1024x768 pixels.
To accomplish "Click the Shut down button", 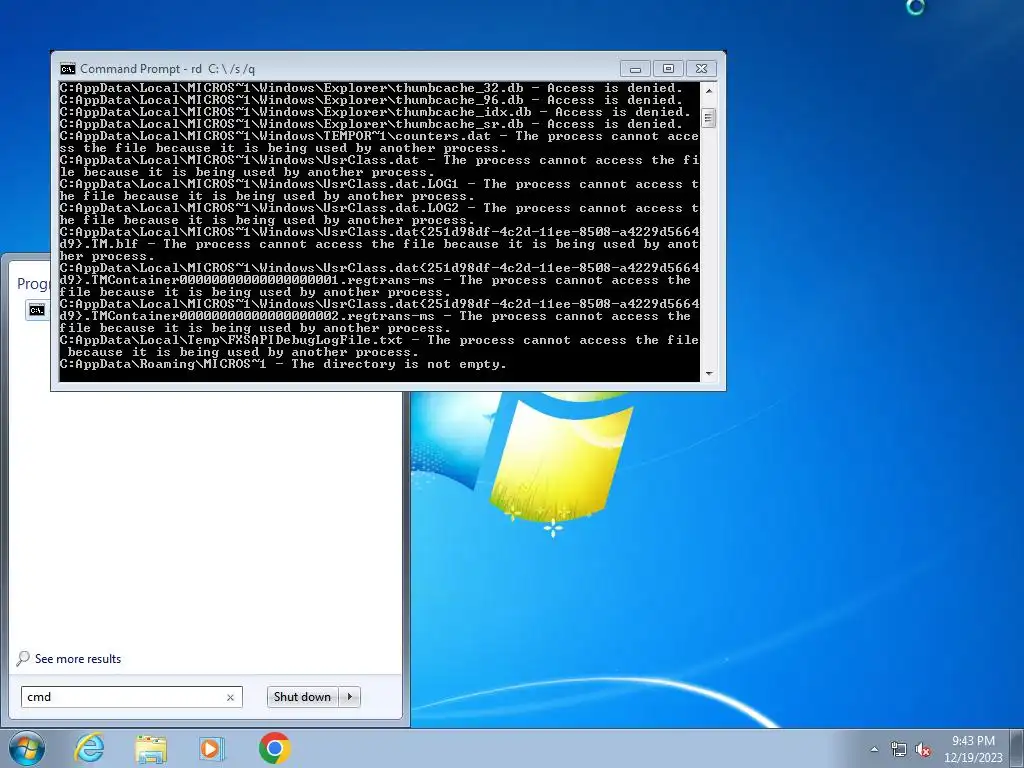I will [x=302, y=697].
